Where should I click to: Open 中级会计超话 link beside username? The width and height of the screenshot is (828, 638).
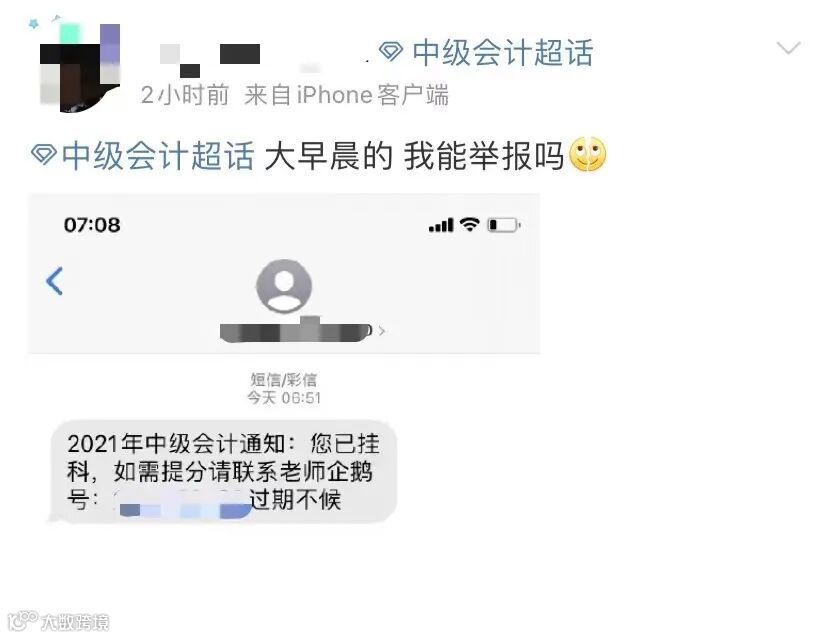pos(502,53)
